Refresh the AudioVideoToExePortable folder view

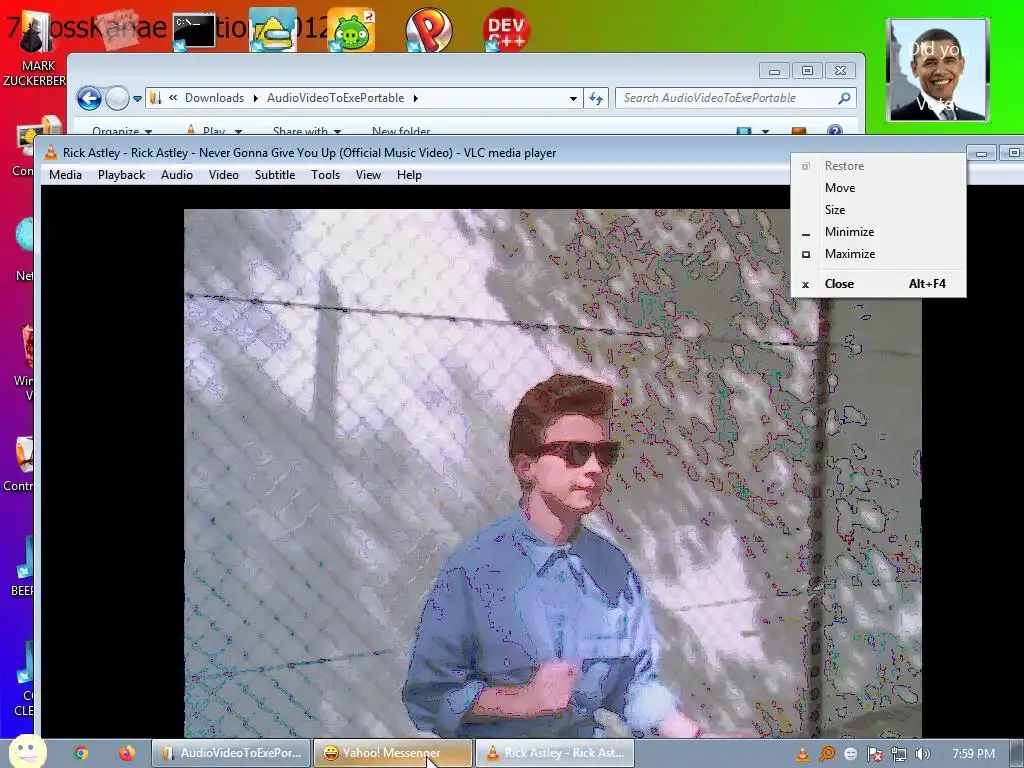(x=596, y=99)
